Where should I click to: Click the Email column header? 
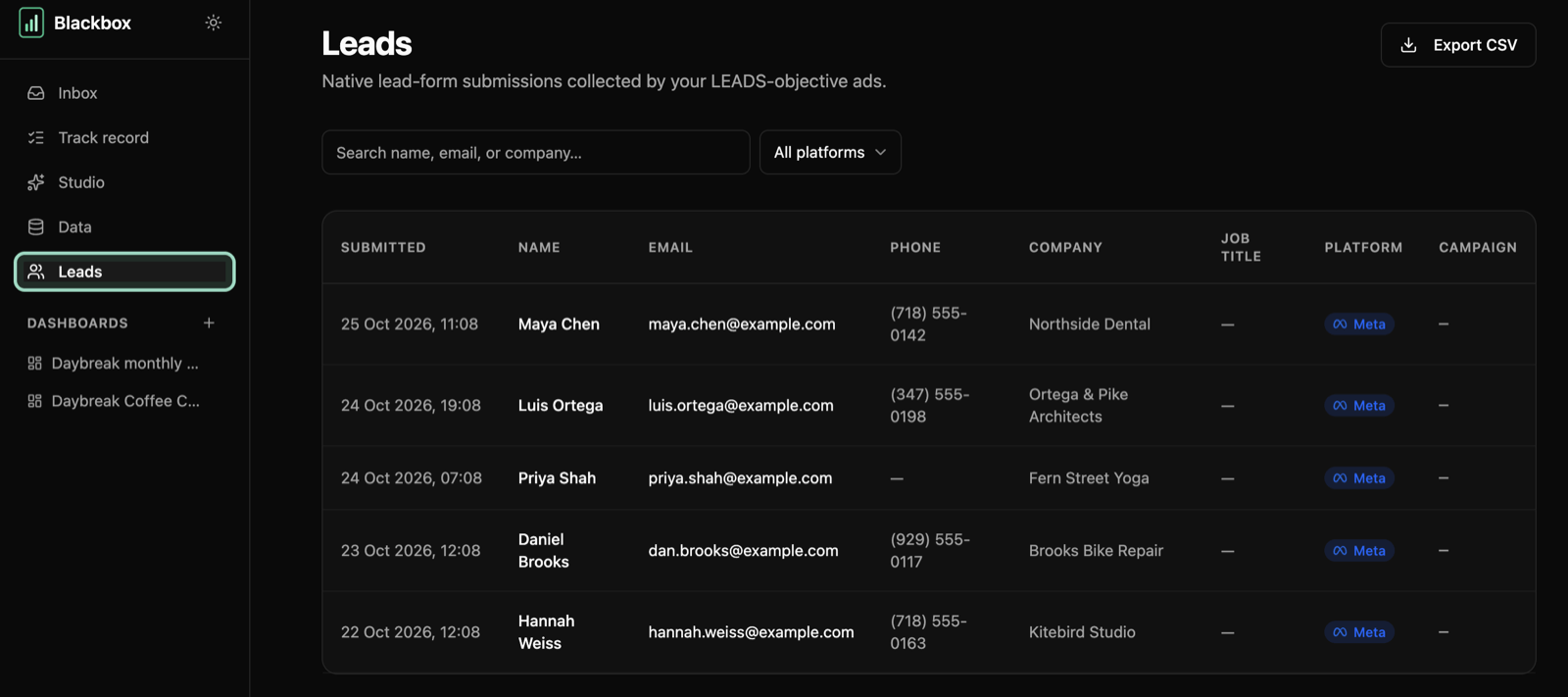coord(670,247)
